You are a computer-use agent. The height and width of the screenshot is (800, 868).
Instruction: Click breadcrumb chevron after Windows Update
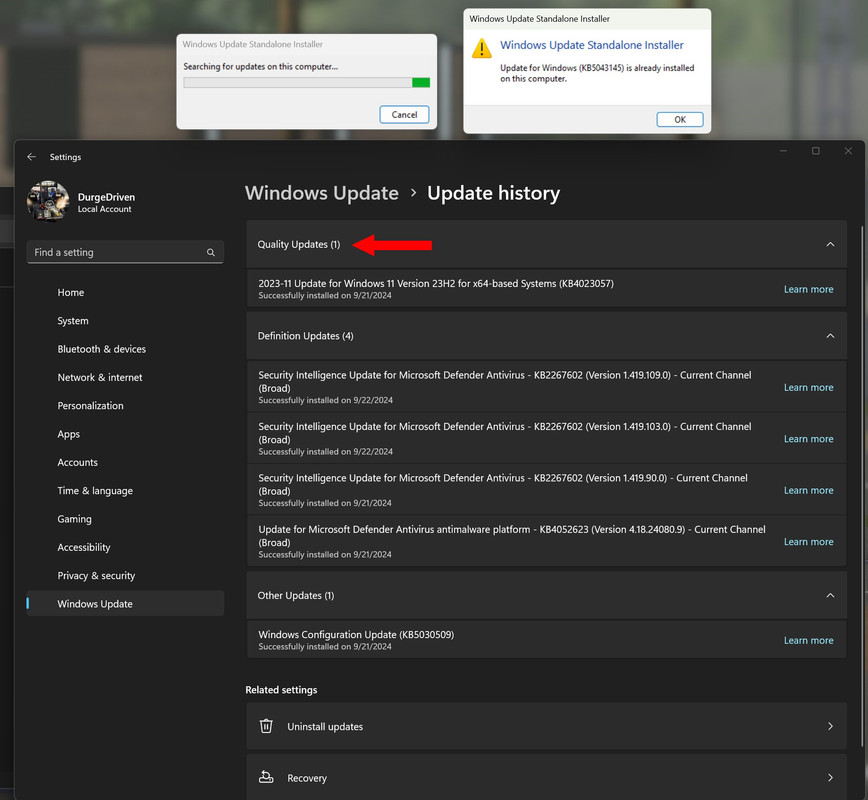[x=413, y=193]
